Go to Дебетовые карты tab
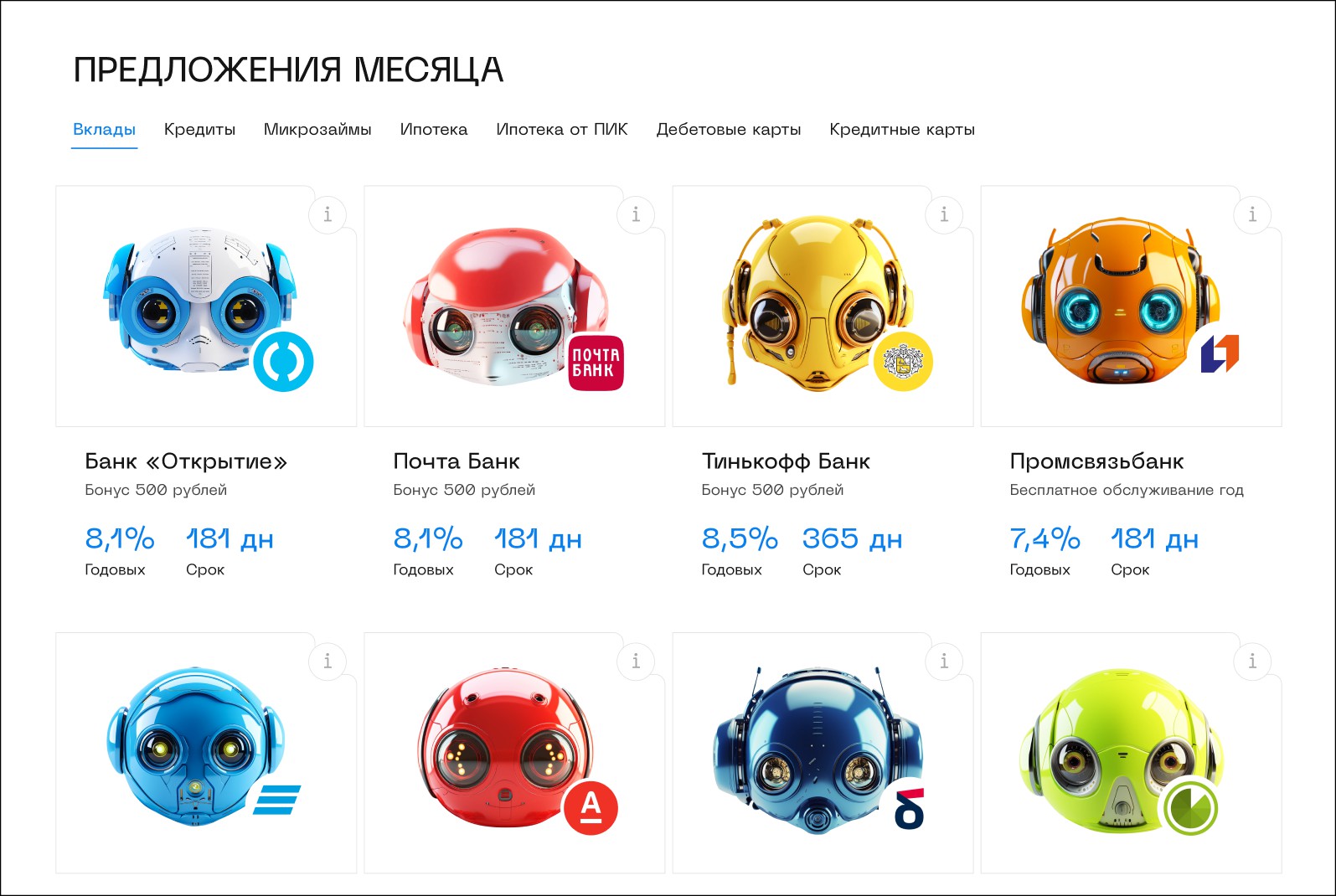 tap(729, 130)
